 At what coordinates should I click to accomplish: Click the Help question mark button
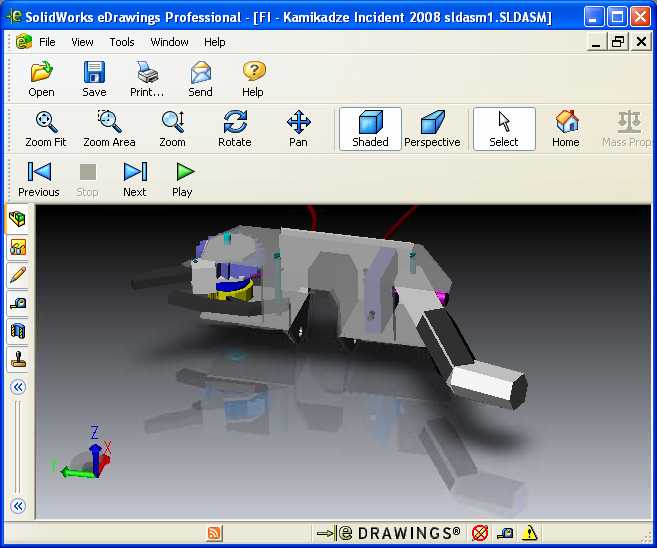coord(253,79)
